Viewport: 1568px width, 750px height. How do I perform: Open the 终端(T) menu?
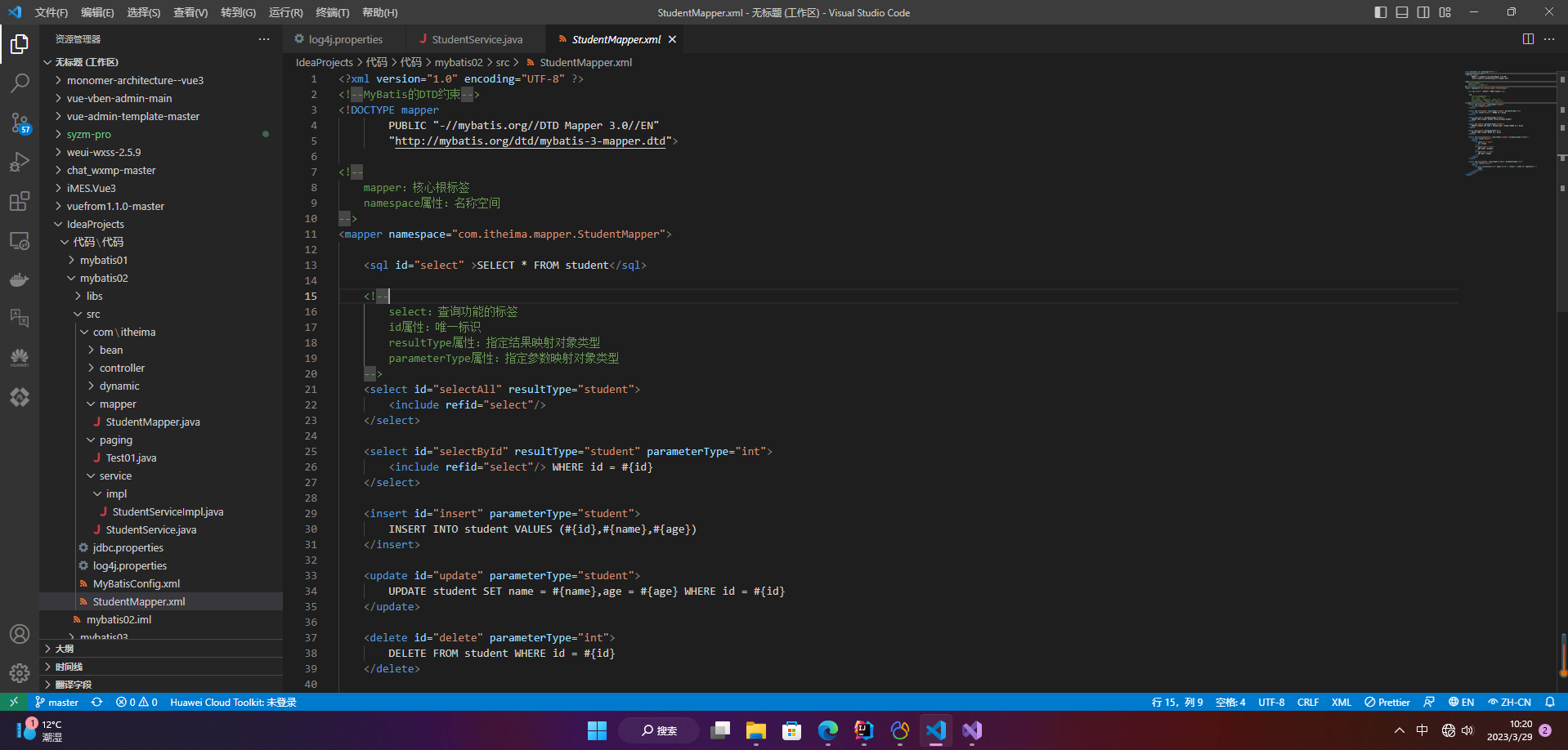click(x=332, y=12)
